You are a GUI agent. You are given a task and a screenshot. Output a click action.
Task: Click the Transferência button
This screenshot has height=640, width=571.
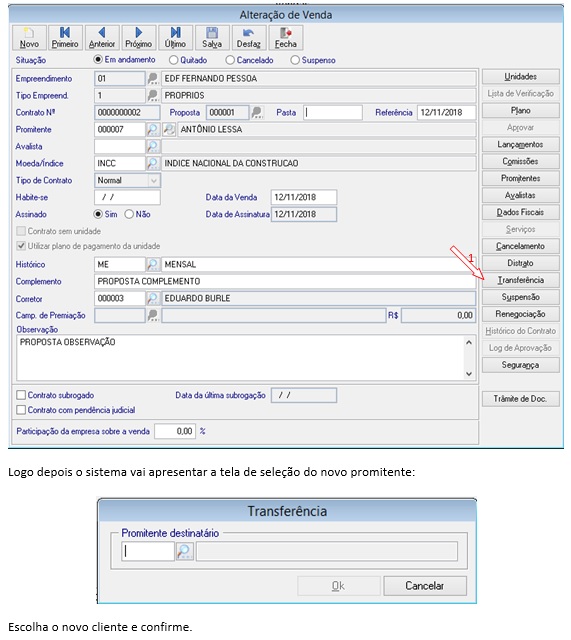coord(520,280)
